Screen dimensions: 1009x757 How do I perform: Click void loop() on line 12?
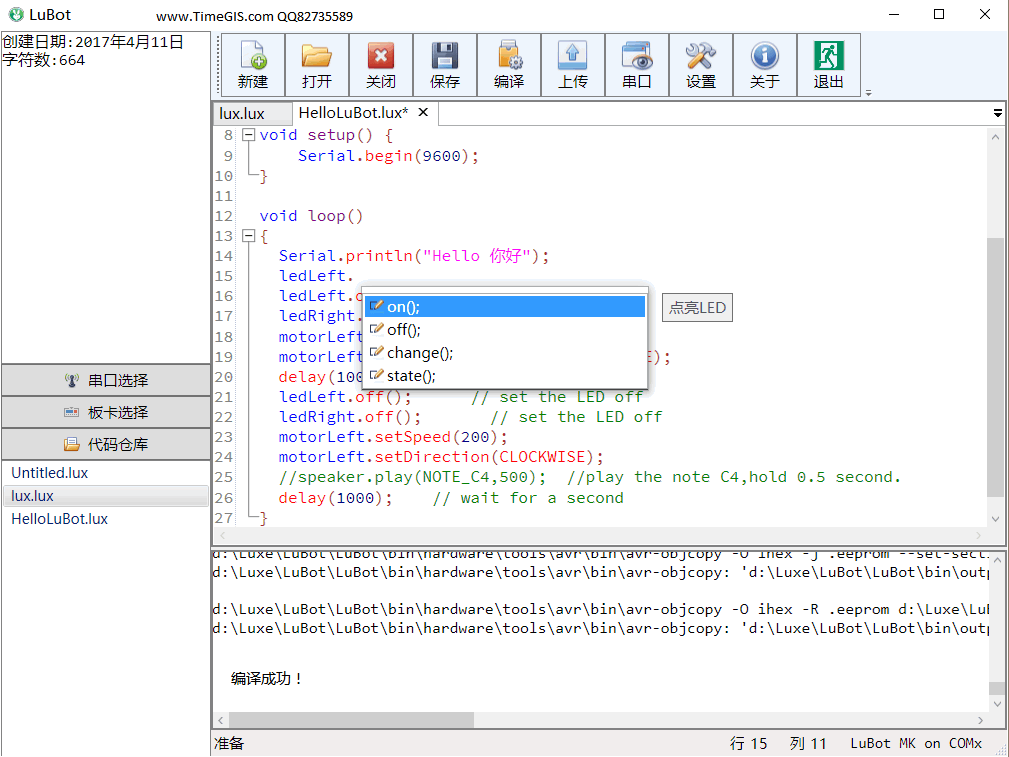point(311,216)
